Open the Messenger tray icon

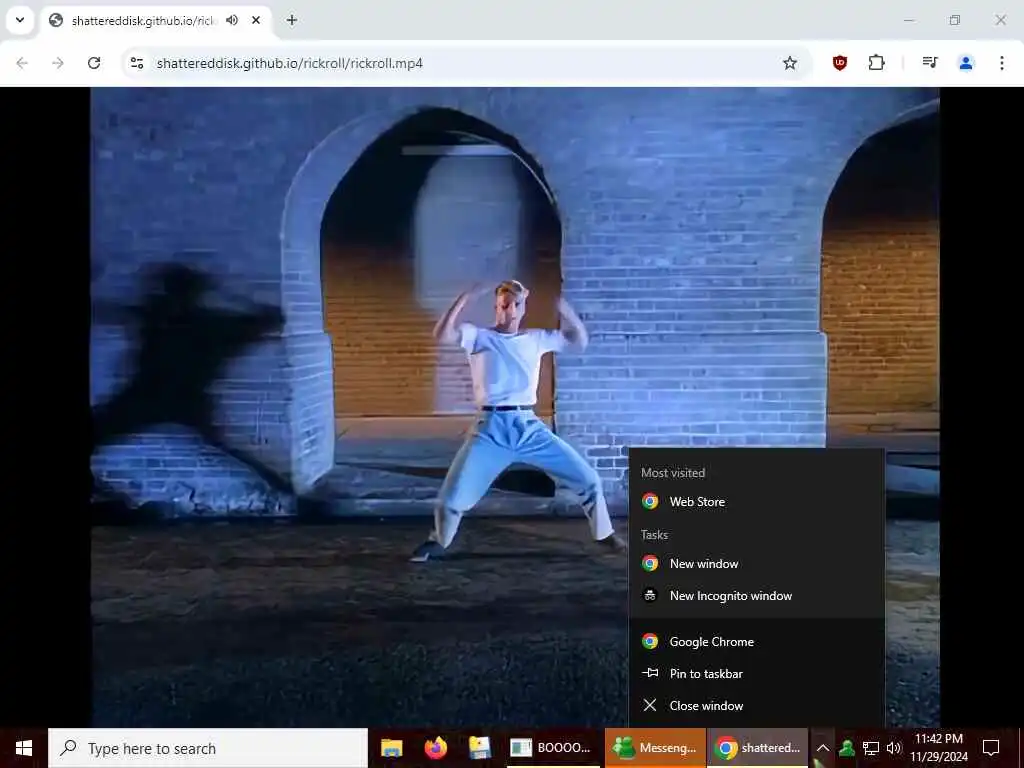pos(847,748)
